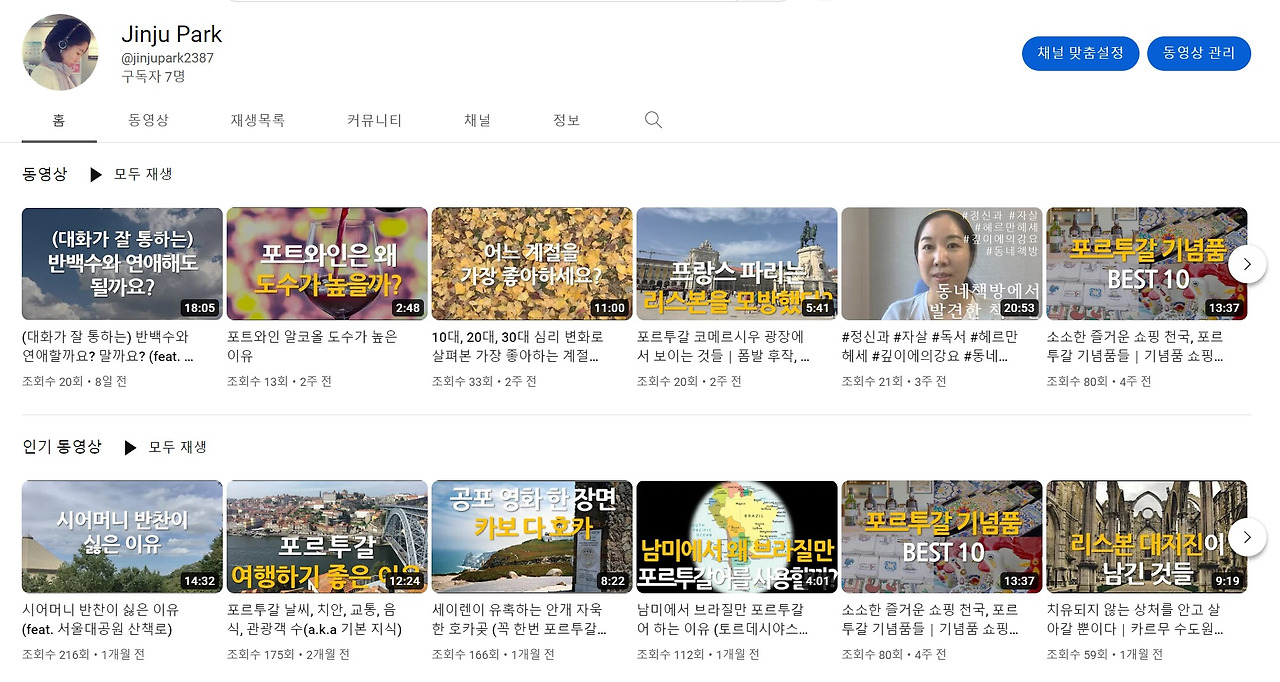Open the next arrow on 인기 동영상 row
Image resolution: width=1280 pixels, height=682 pixels.
(x=1246, y=537)
